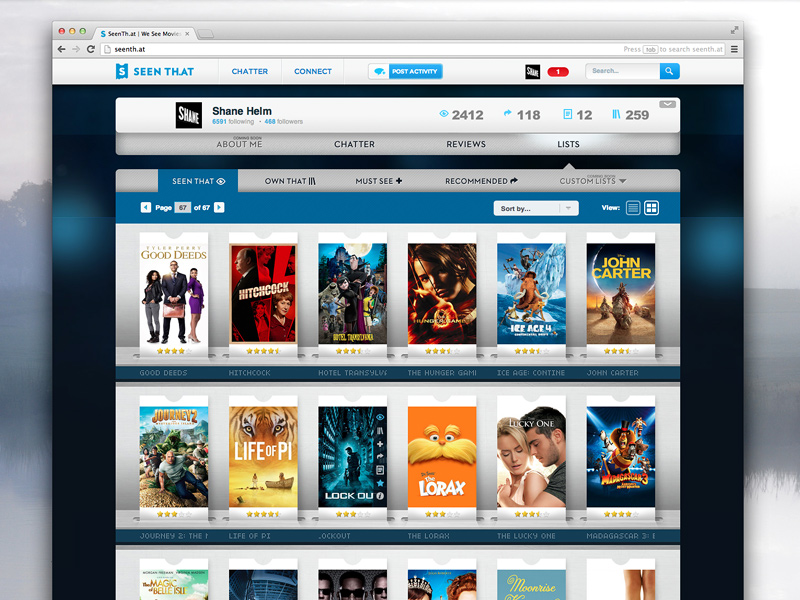Viewport: 800px width, 600px height.
Task: Open the 6591 following link
Action: pos(233,121)
